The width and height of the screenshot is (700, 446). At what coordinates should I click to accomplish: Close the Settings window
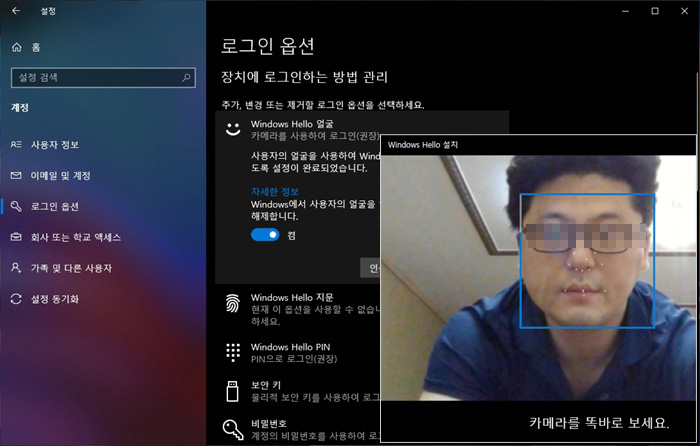pos(684,11)
